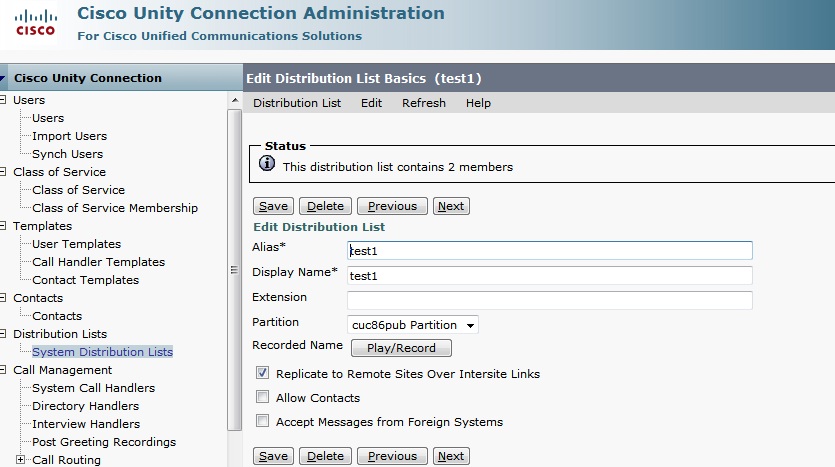This screenshot has height=467, width=835.
Task: Uncheck Replicate to Remote Sites Over Intersite Links
Action: (262, 373)
